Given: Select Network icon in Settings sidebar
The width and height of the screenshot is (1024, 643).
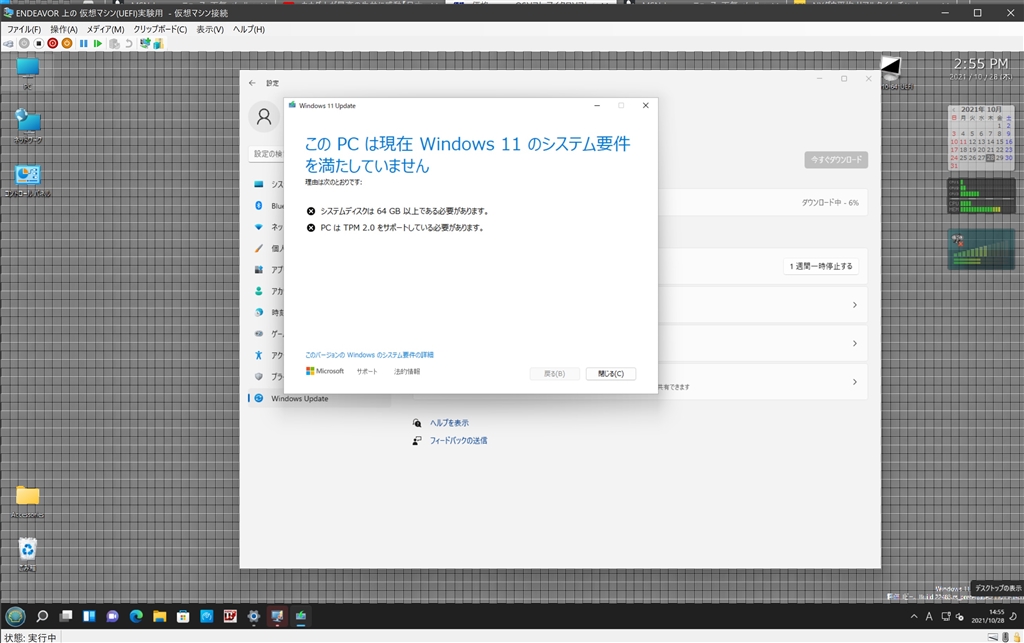Looking at the screenshot, I should click(x=259, y=227).
